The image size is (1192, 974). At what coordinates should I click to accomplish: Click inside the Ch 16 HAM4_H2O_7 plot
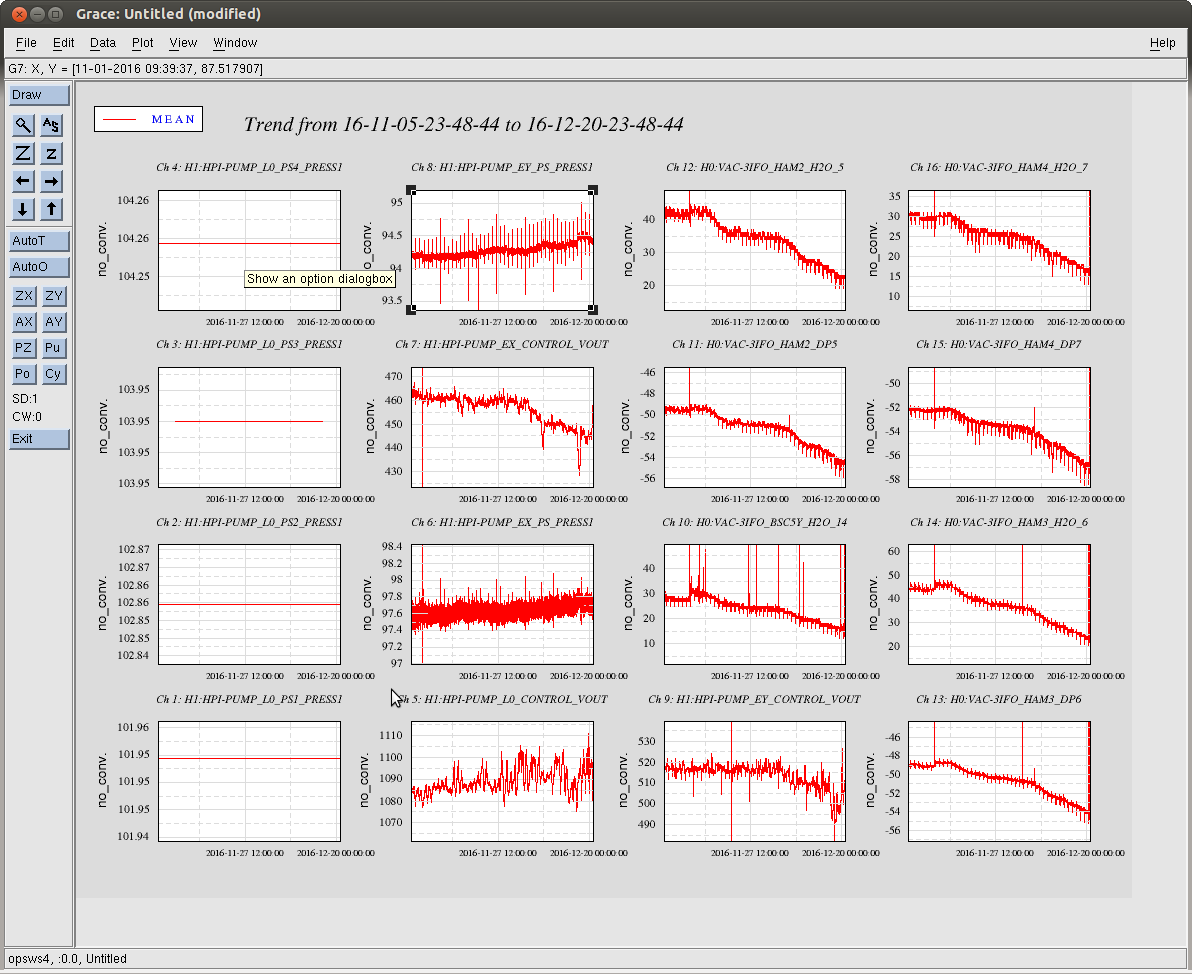[x=999, y=250]
